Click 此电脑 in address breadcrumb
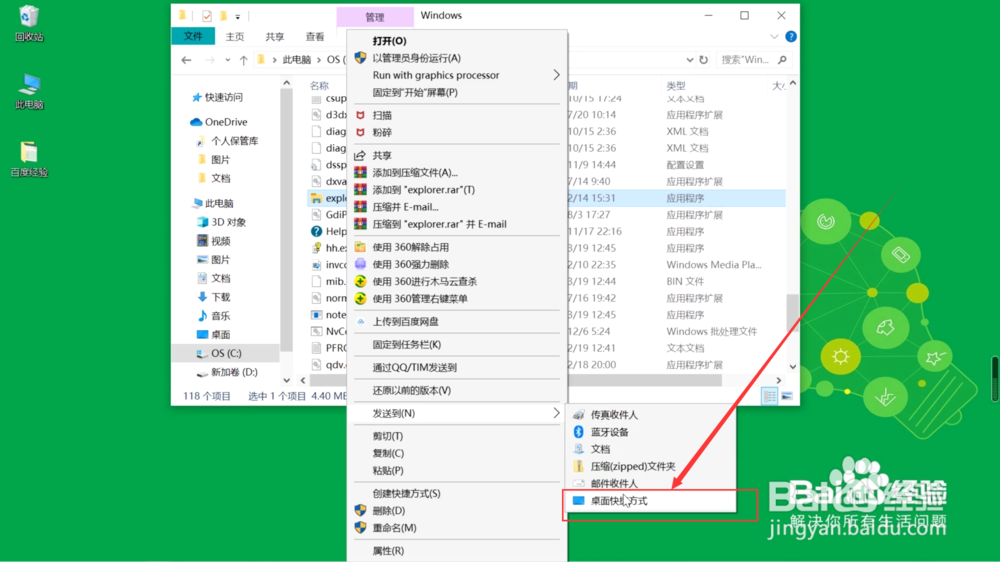The image size is (1000, 562). (x=297, y=60)
